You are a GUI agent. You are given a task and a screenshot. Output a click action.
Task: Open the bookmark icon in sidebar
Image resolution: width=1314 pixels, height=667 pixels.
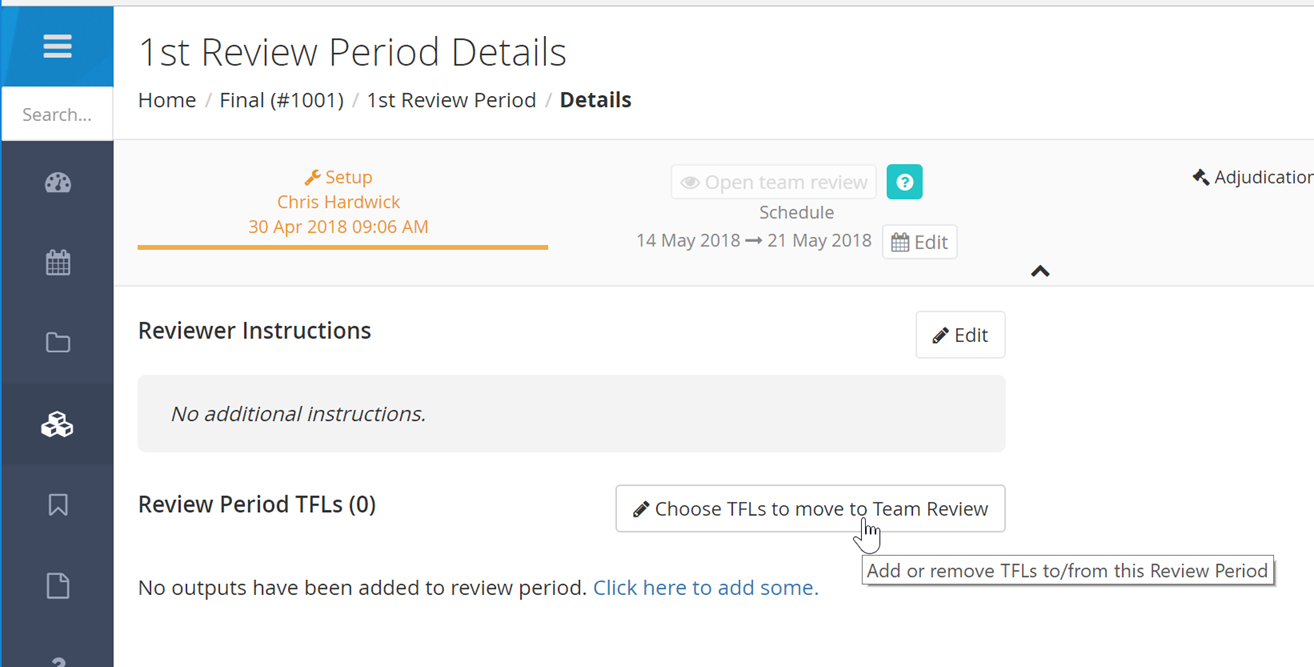(58, 504)
